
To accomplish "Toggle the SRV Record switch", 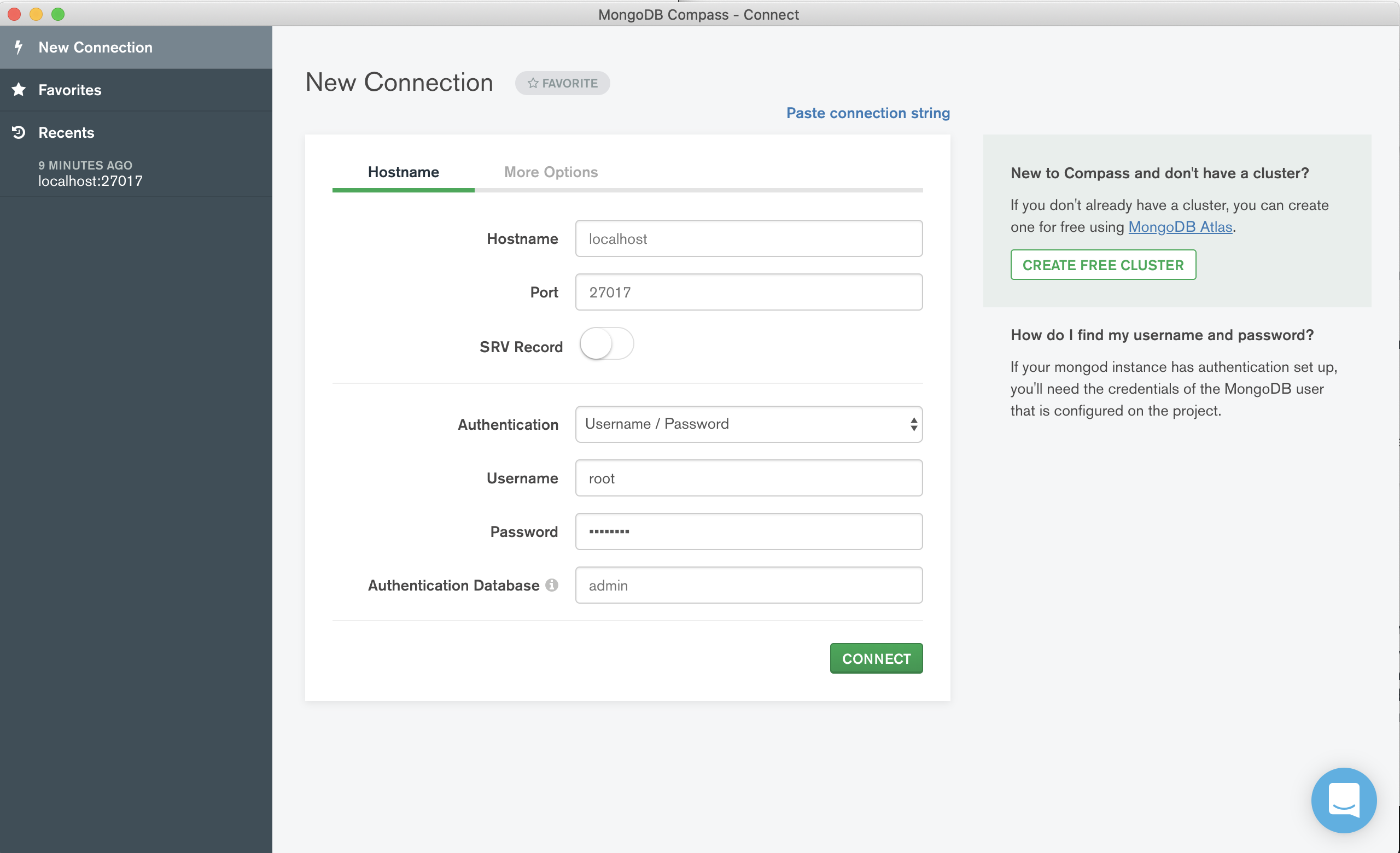I will (606, 344).
